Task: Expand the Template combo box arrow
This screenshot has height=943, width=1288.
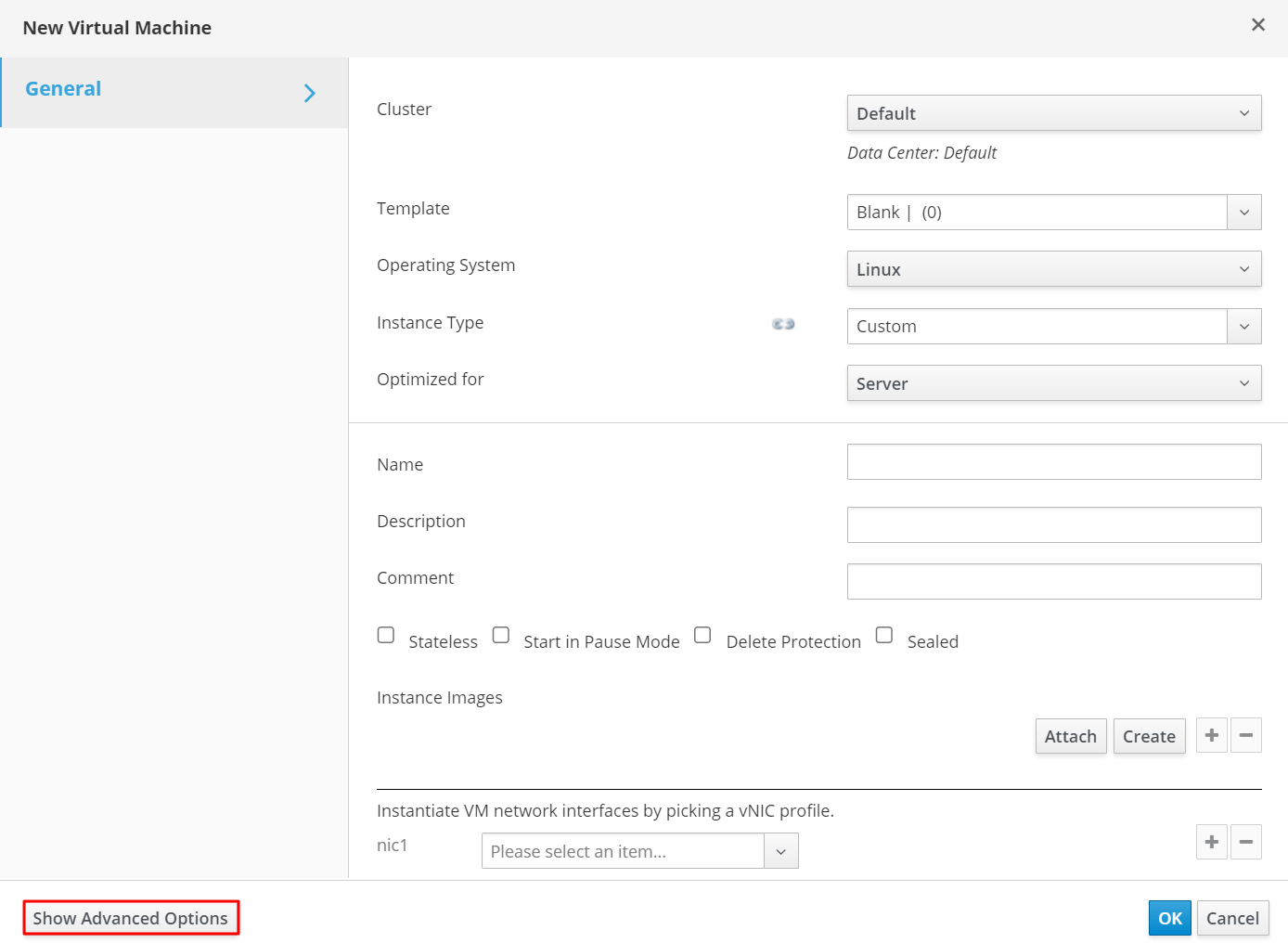Action: 1243,213
